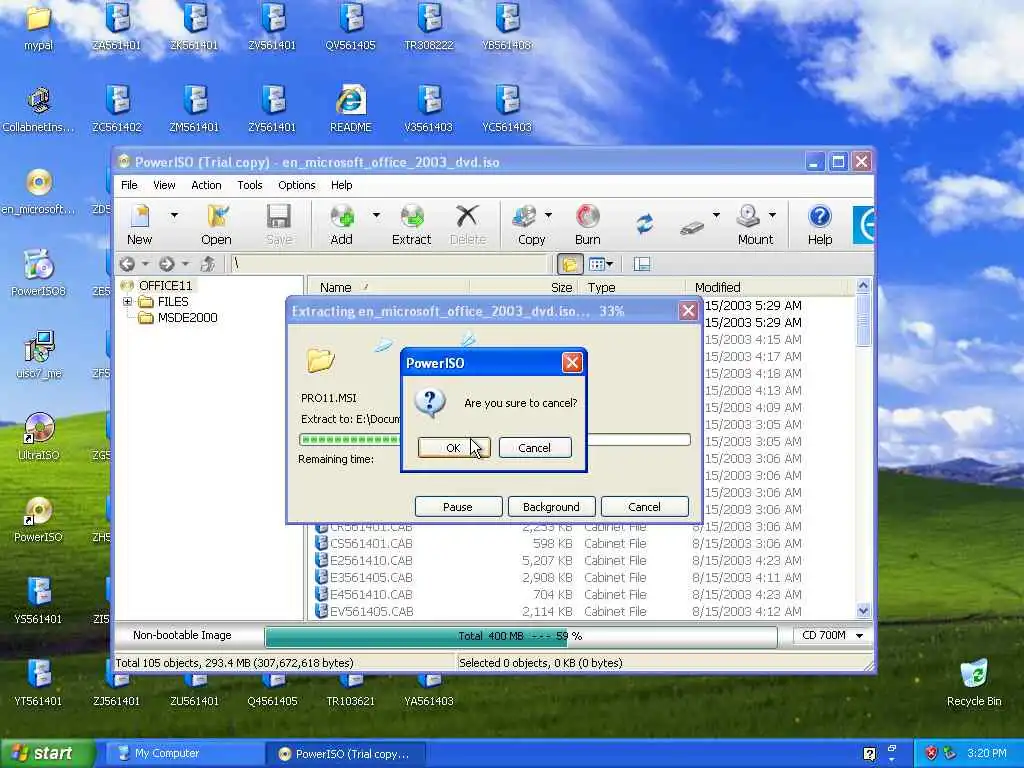Click the Mount toolbar icon
The width and height of the screenshot is (1024, 768).
tap(754, 224)
